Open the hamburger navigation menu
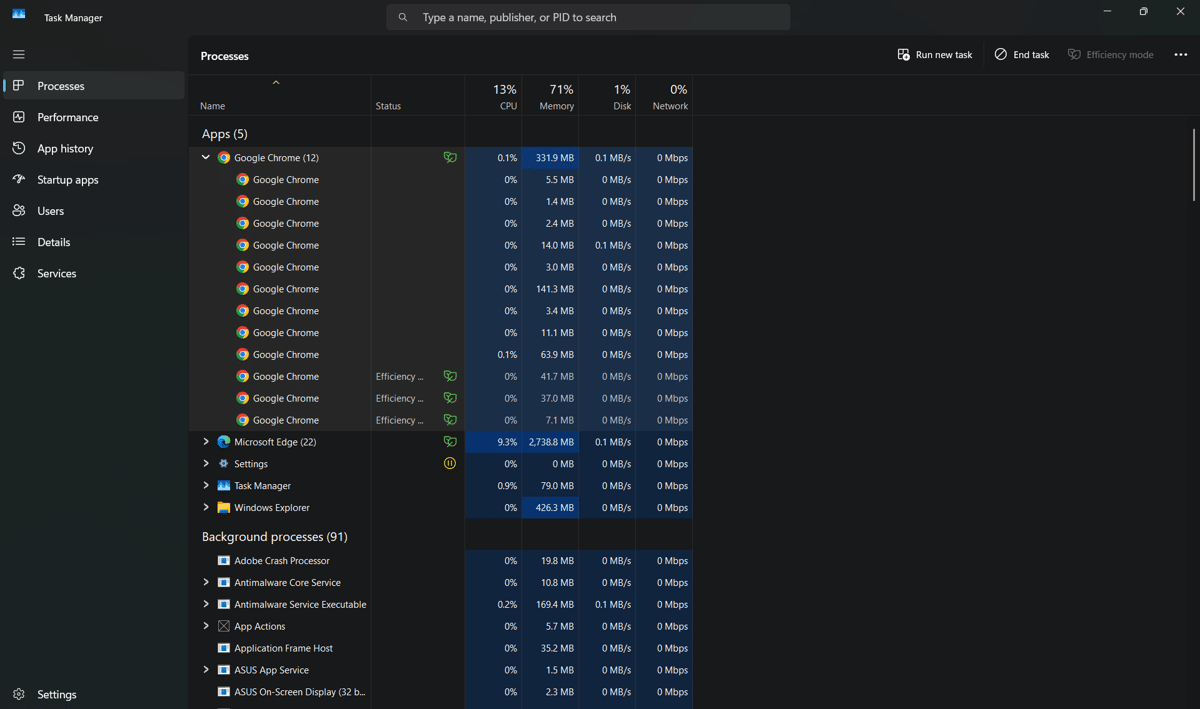 click(x=19, y=54)
